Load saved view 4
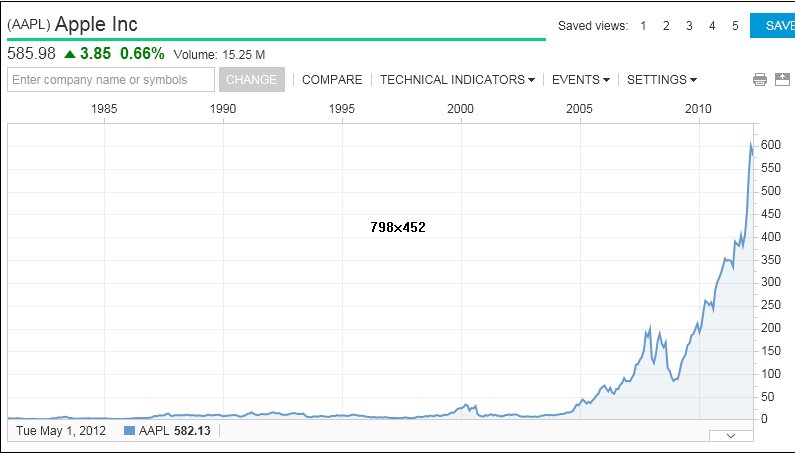The height and width of the screenshot is (453, 795). tap(712, 26)
